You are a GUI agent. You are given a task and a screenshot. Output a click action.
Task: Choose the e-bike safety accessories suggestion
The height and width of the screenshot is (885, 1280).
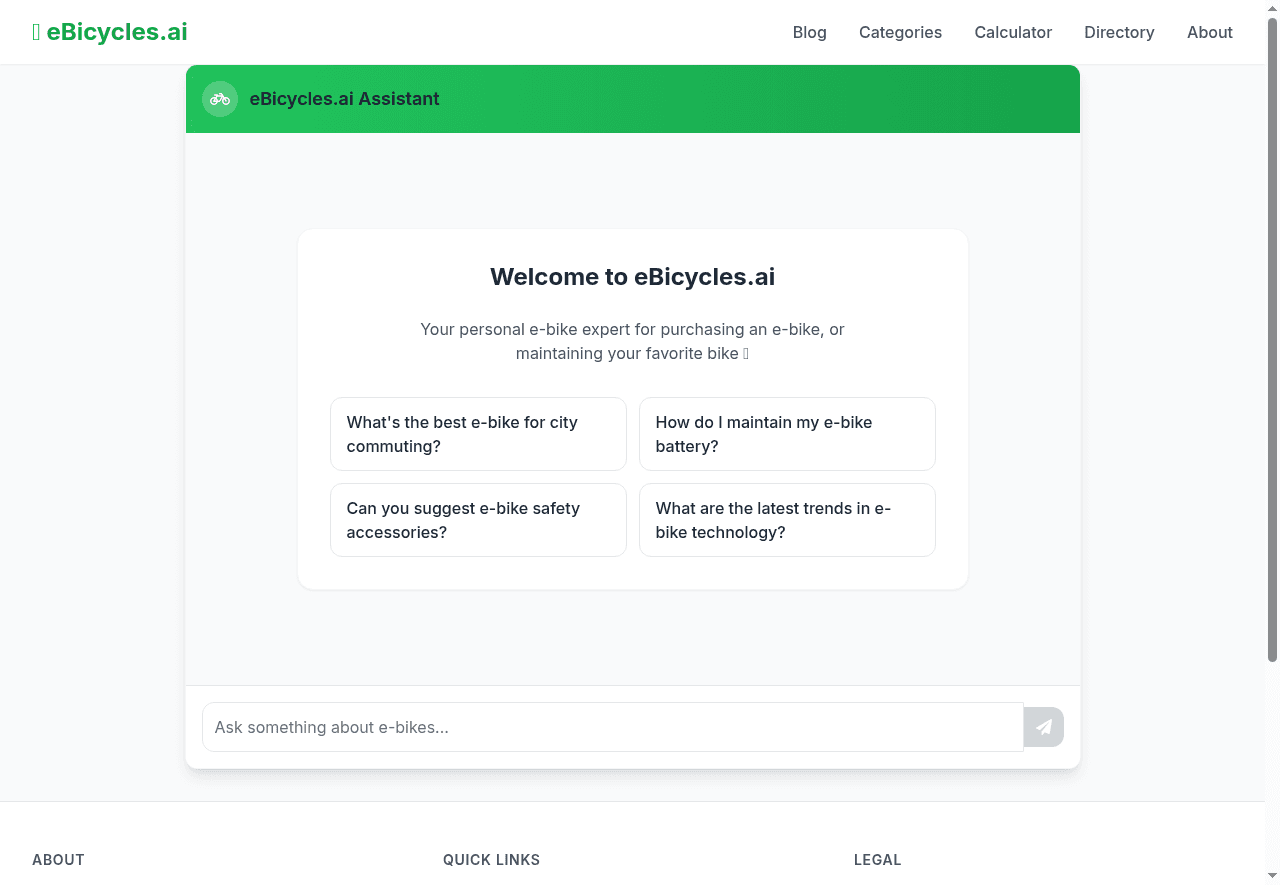point(478,520)
